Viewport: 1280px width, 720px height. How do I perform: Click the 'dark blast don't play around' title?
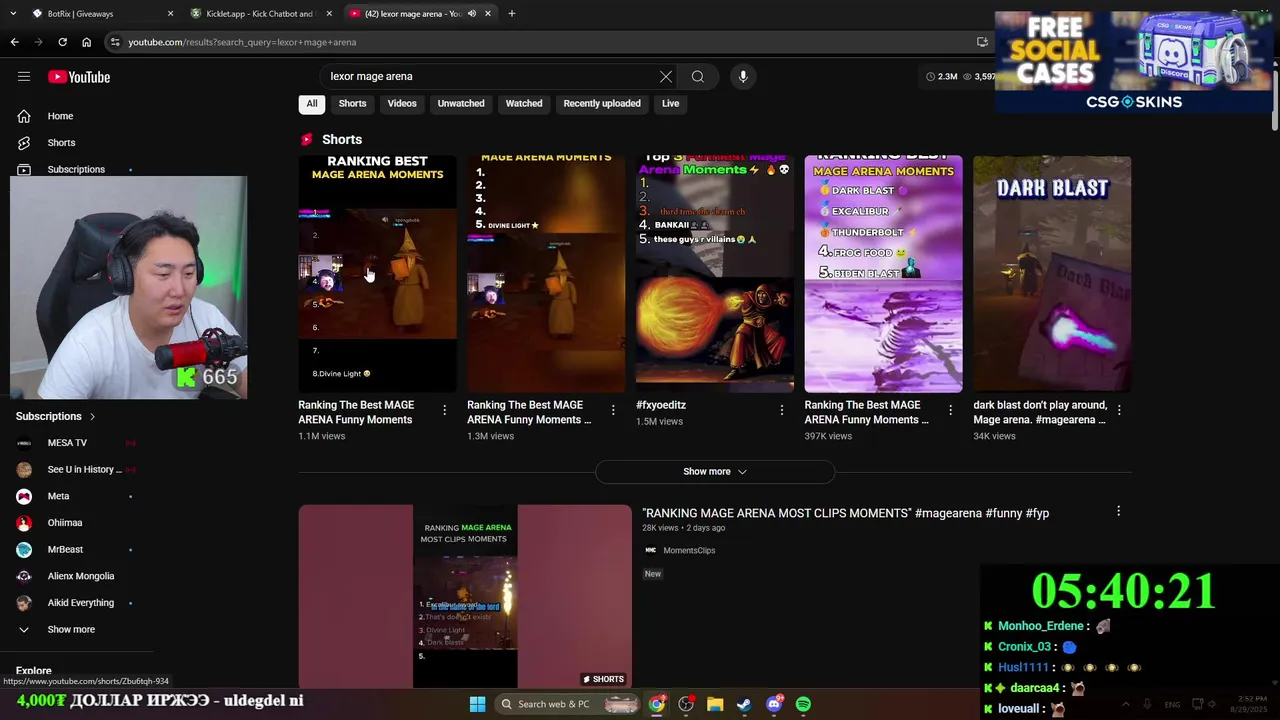coord(1040,412)
